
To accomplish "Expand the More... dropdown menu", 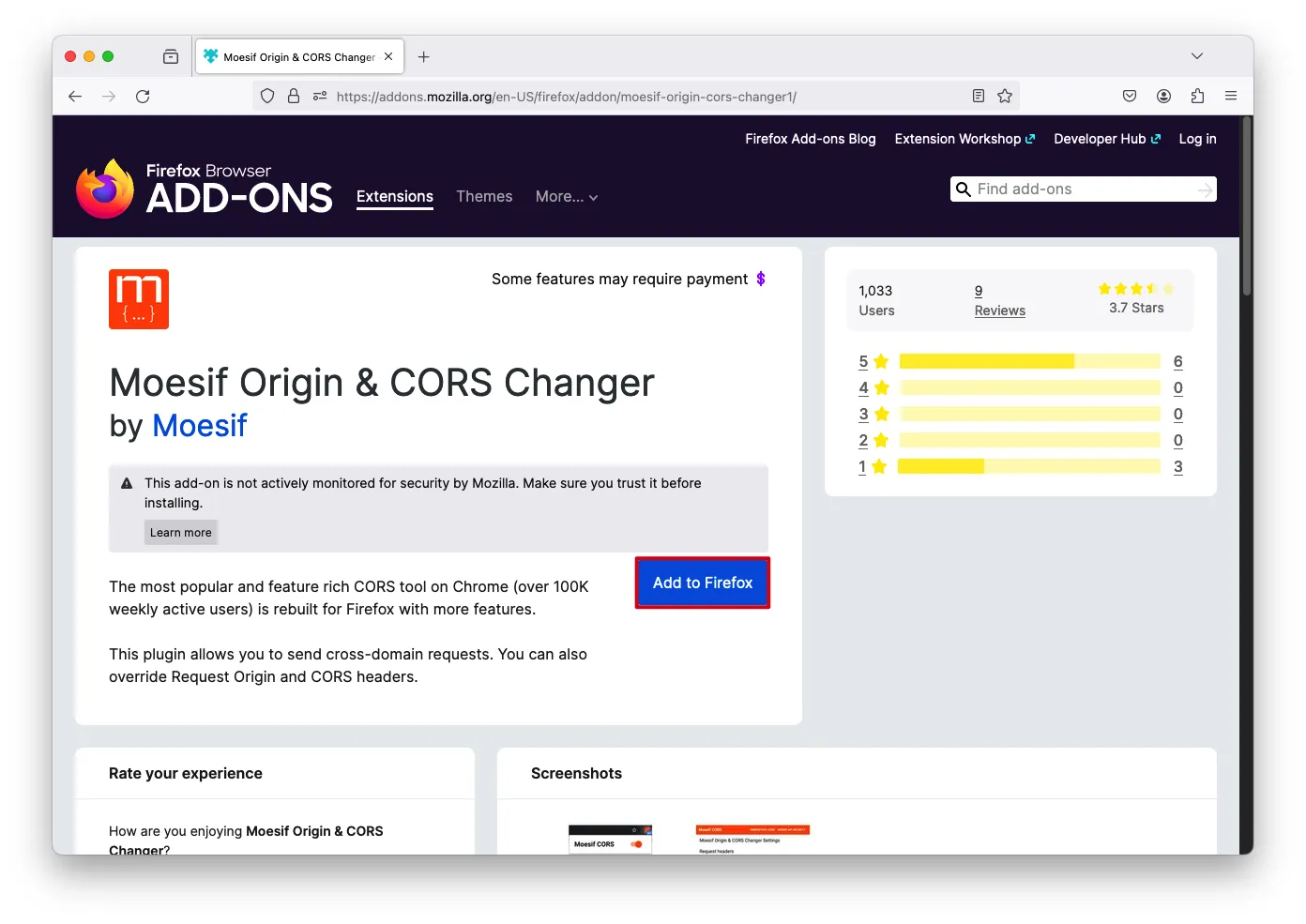I will pyautogui.click(x=566, y=197).
